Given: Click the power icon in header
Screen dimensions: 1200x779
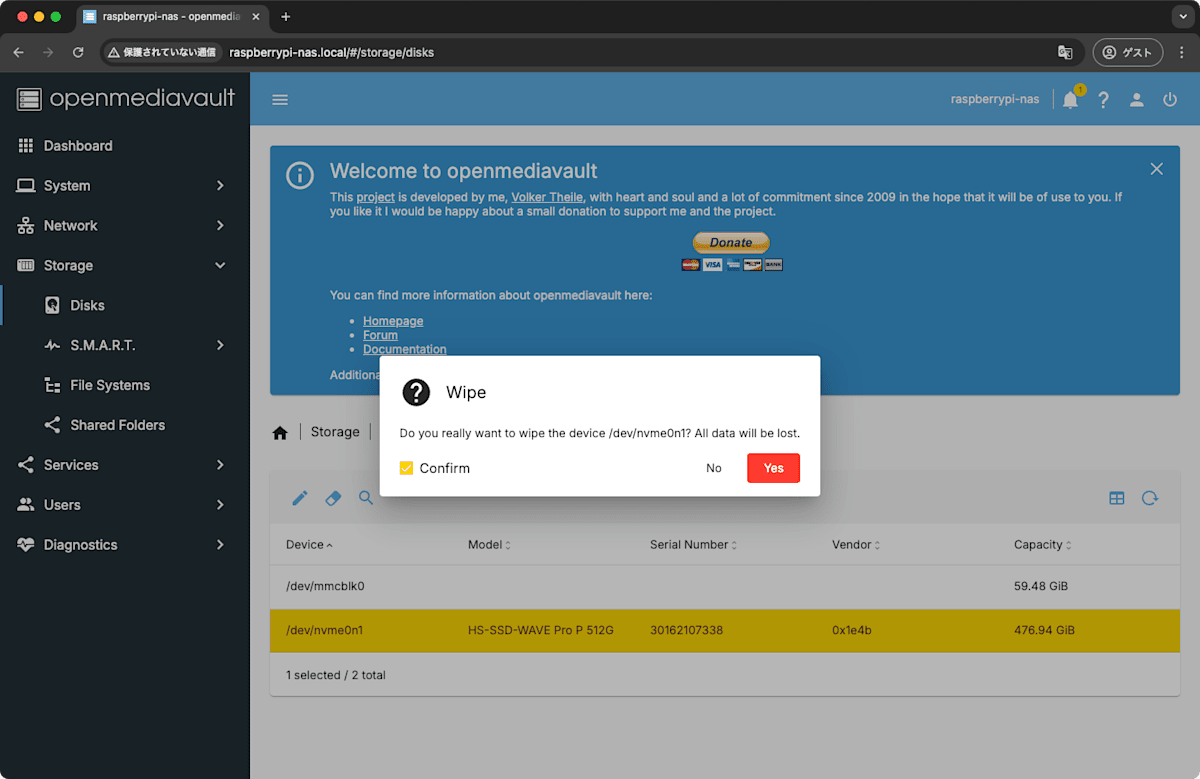Looking at the screenshot, I should [x=1170, y=100].
